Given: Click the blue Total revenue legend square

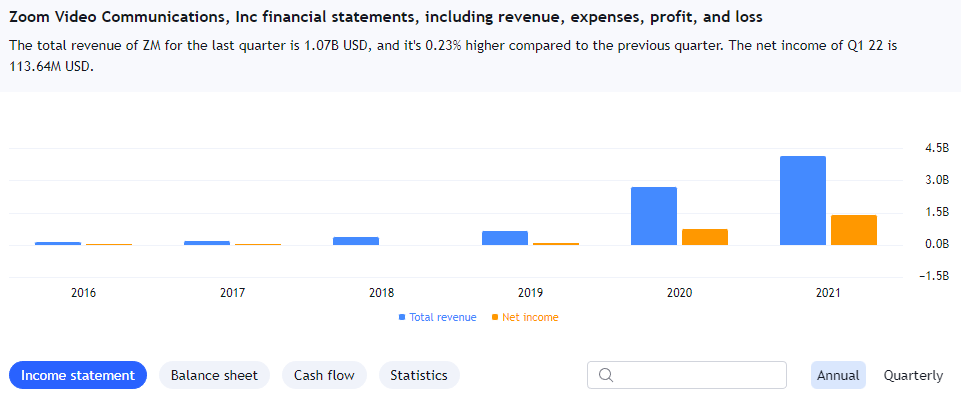Looking at the screenshot, I should (402, 318).
